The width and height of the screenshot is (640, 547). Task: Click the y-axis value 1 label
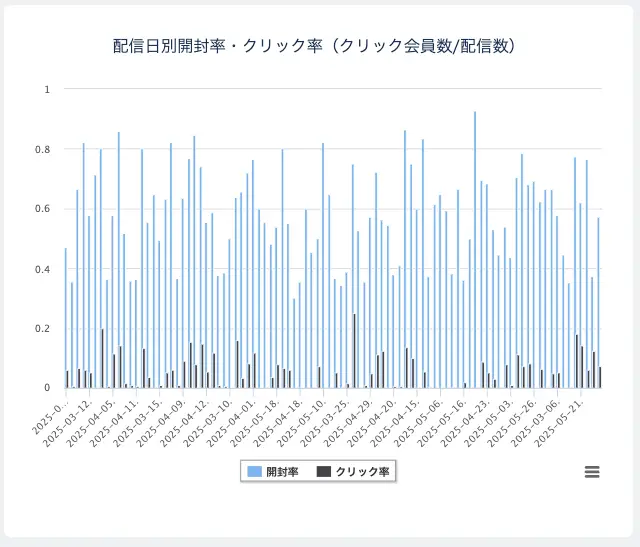tap(46, 90)
